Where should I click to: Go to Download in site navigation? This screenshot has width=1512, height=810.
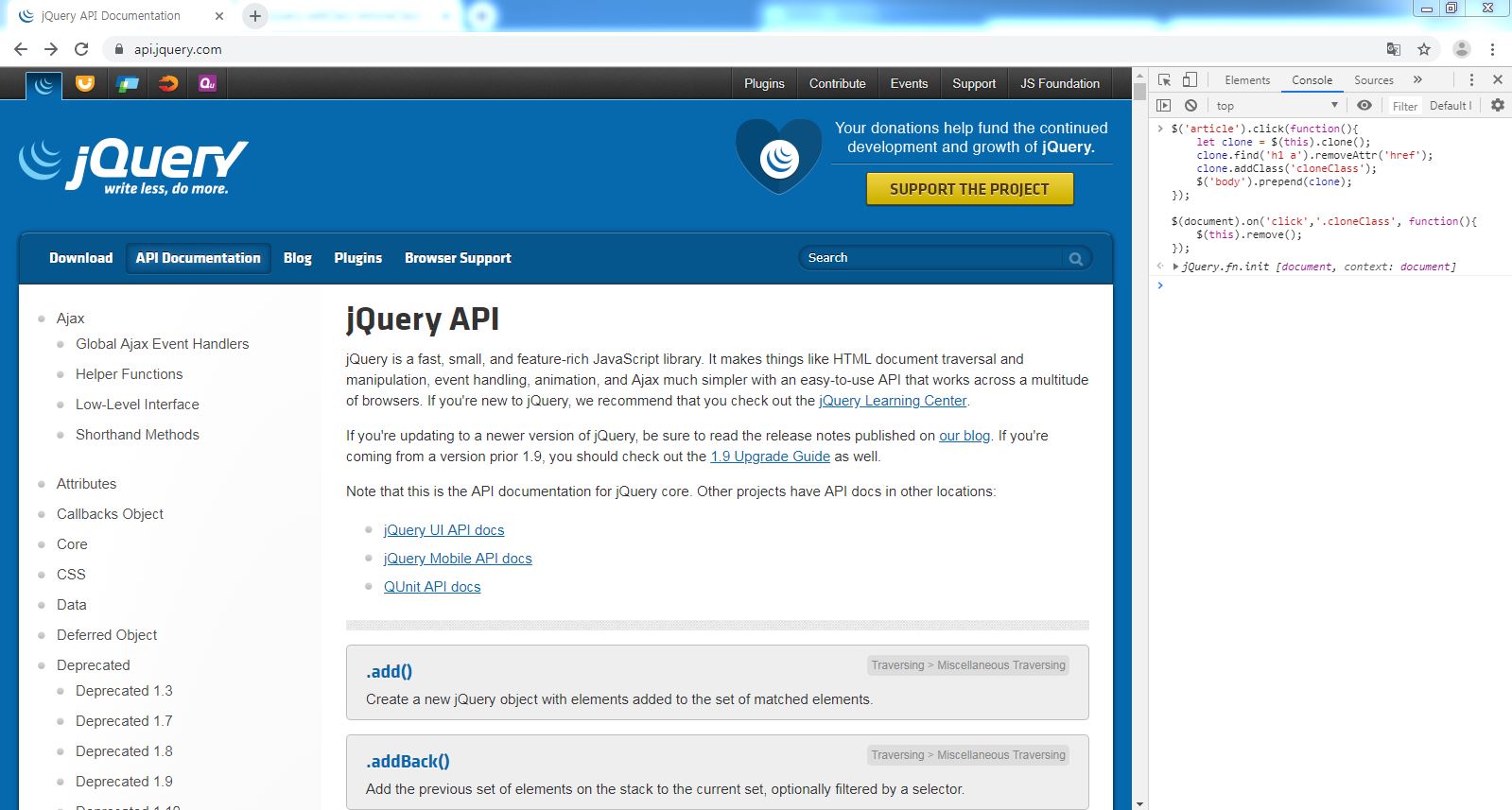click(80, 258)
